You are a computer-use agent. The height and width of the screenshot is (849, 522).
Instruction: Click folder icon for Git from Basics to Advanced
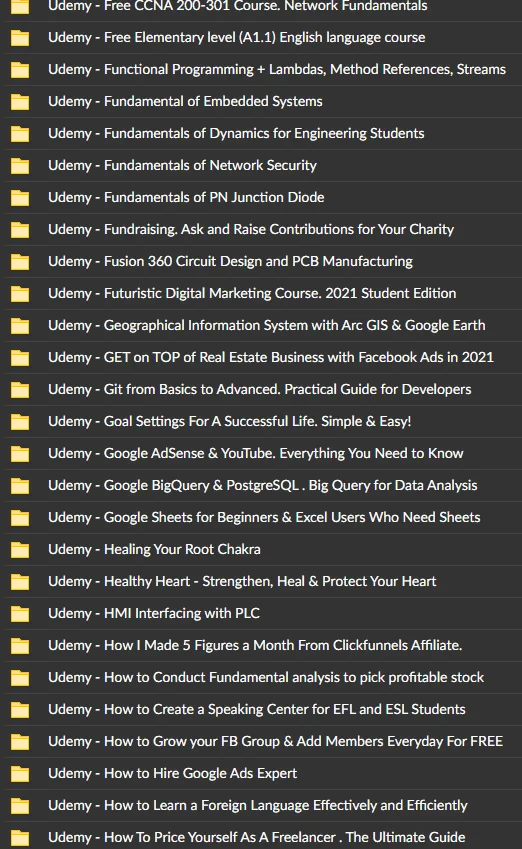click(20, 389)
